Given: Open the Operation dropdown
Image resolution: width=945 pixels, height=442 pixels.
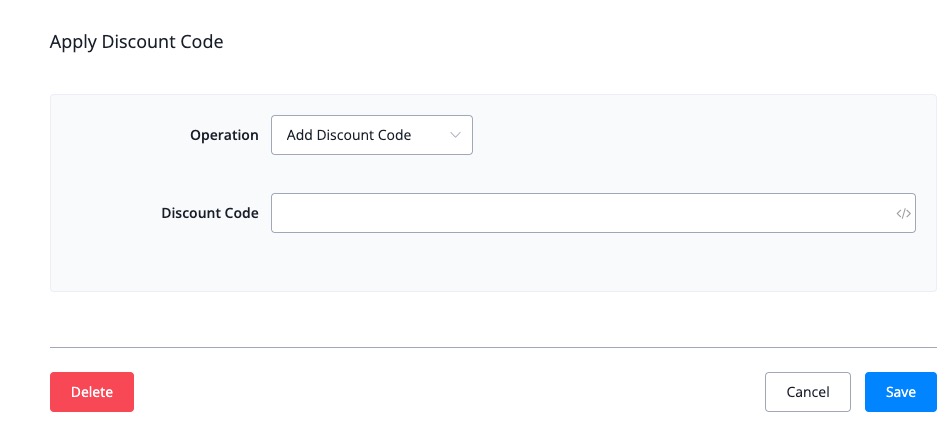Looking at the screenshot, I should [371, 135].
